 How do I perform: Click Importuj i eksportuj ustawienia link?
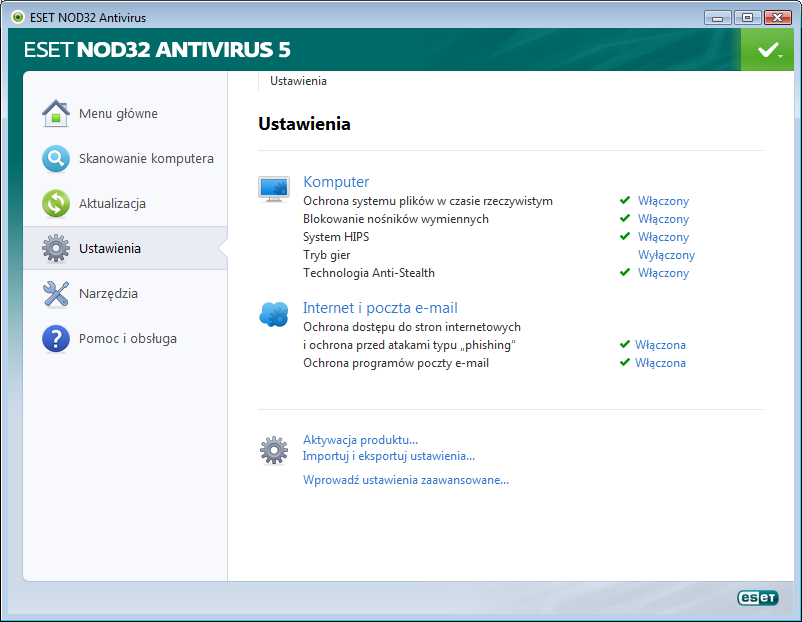click(389, 456)
